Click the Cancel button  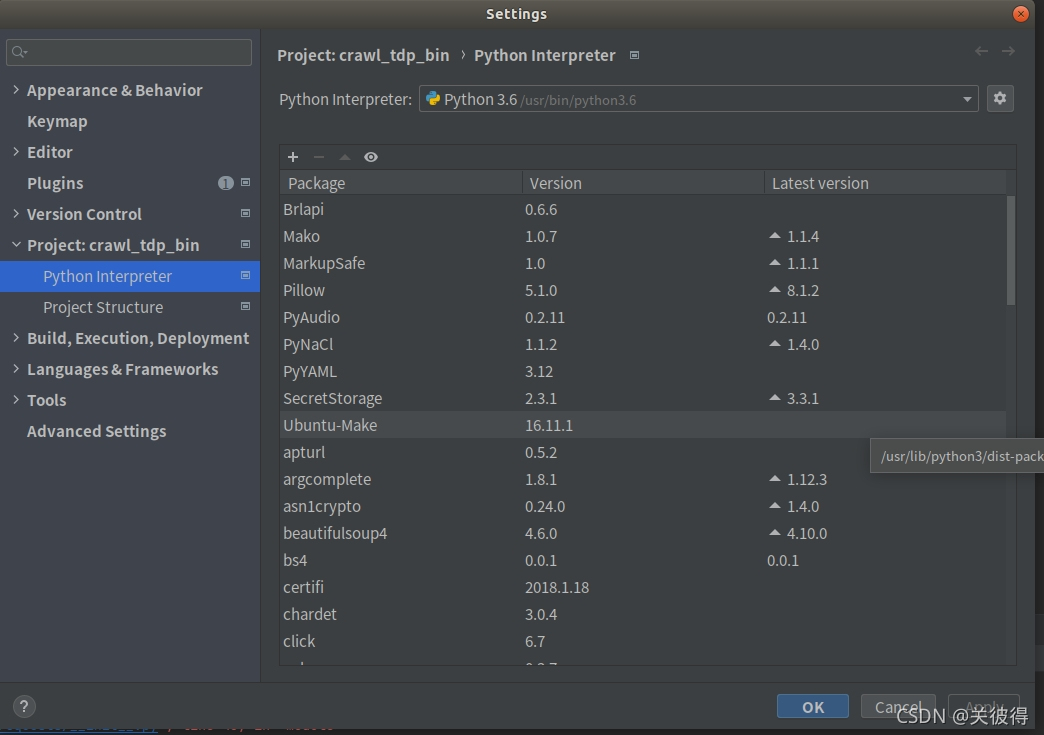coord(898,706)
